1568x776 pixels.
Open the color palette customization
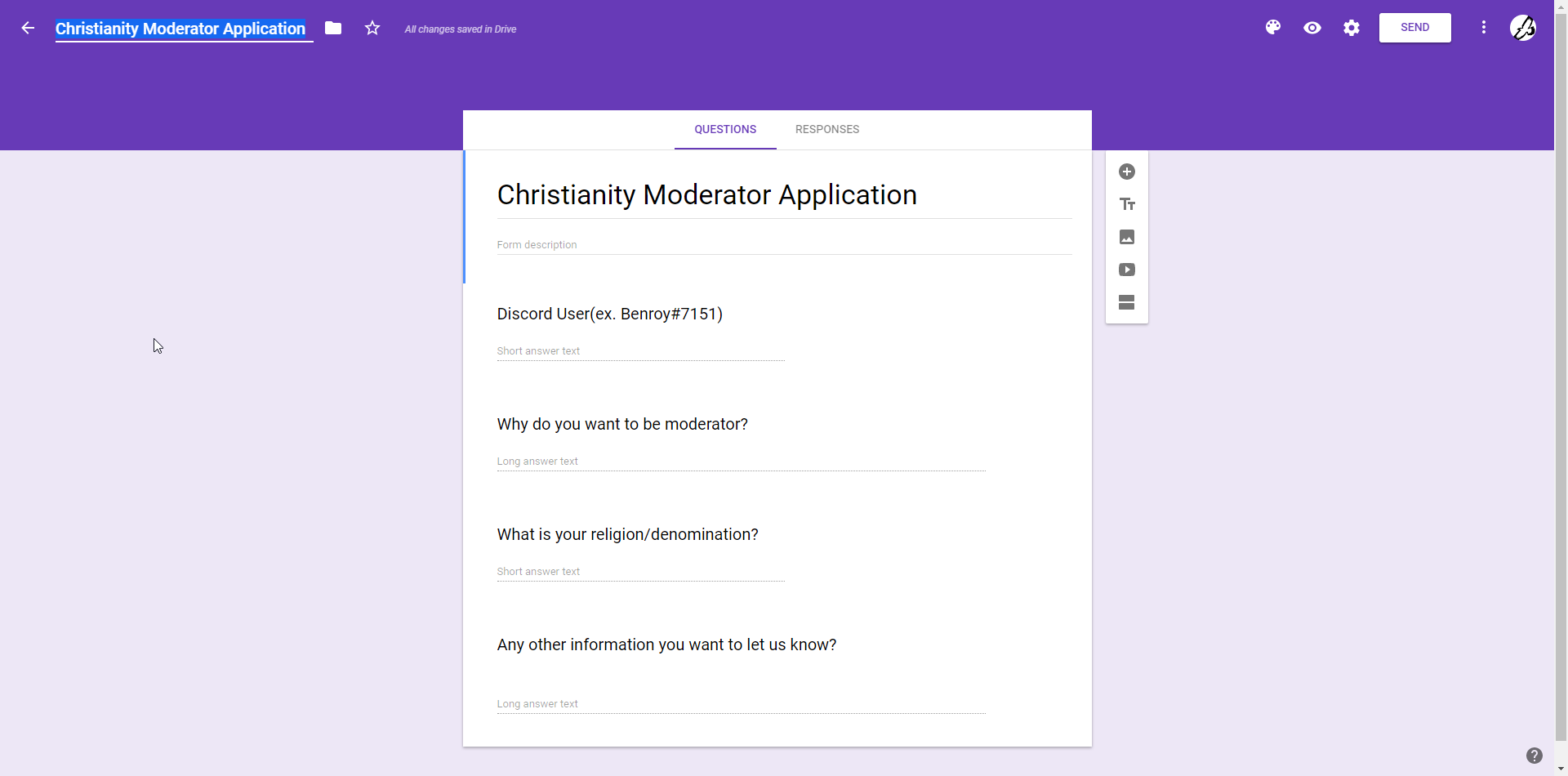(x=1273, y=28)
